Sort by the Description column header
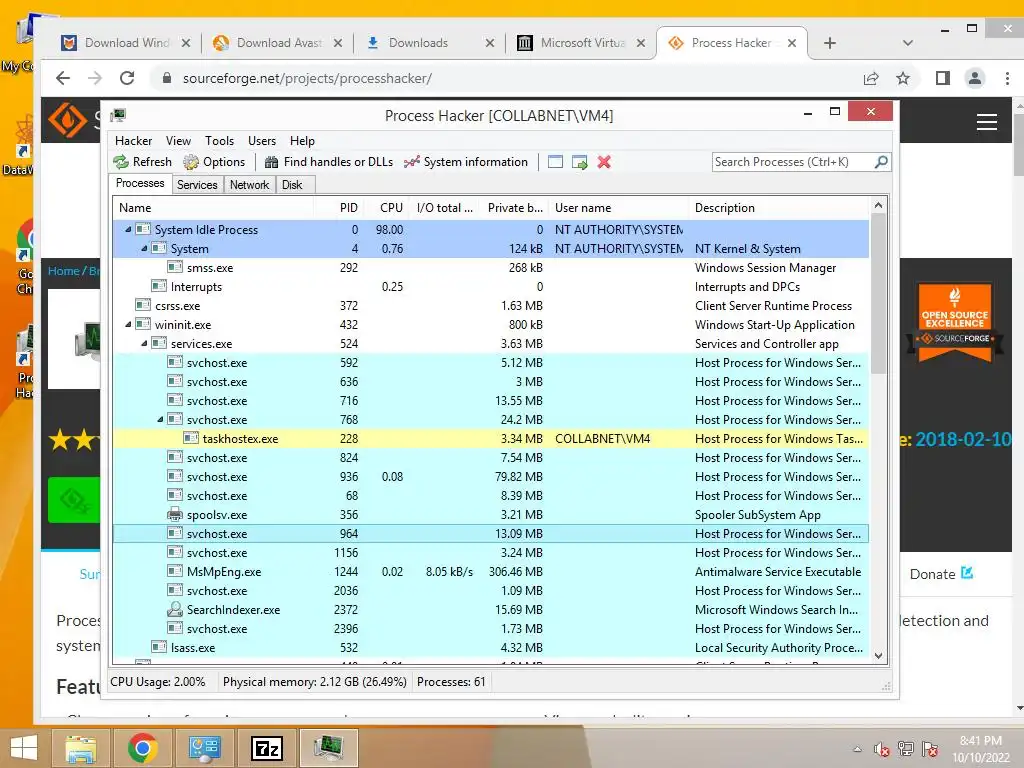1024x768 pixels. pyautogui.click(x=780, y=208)
